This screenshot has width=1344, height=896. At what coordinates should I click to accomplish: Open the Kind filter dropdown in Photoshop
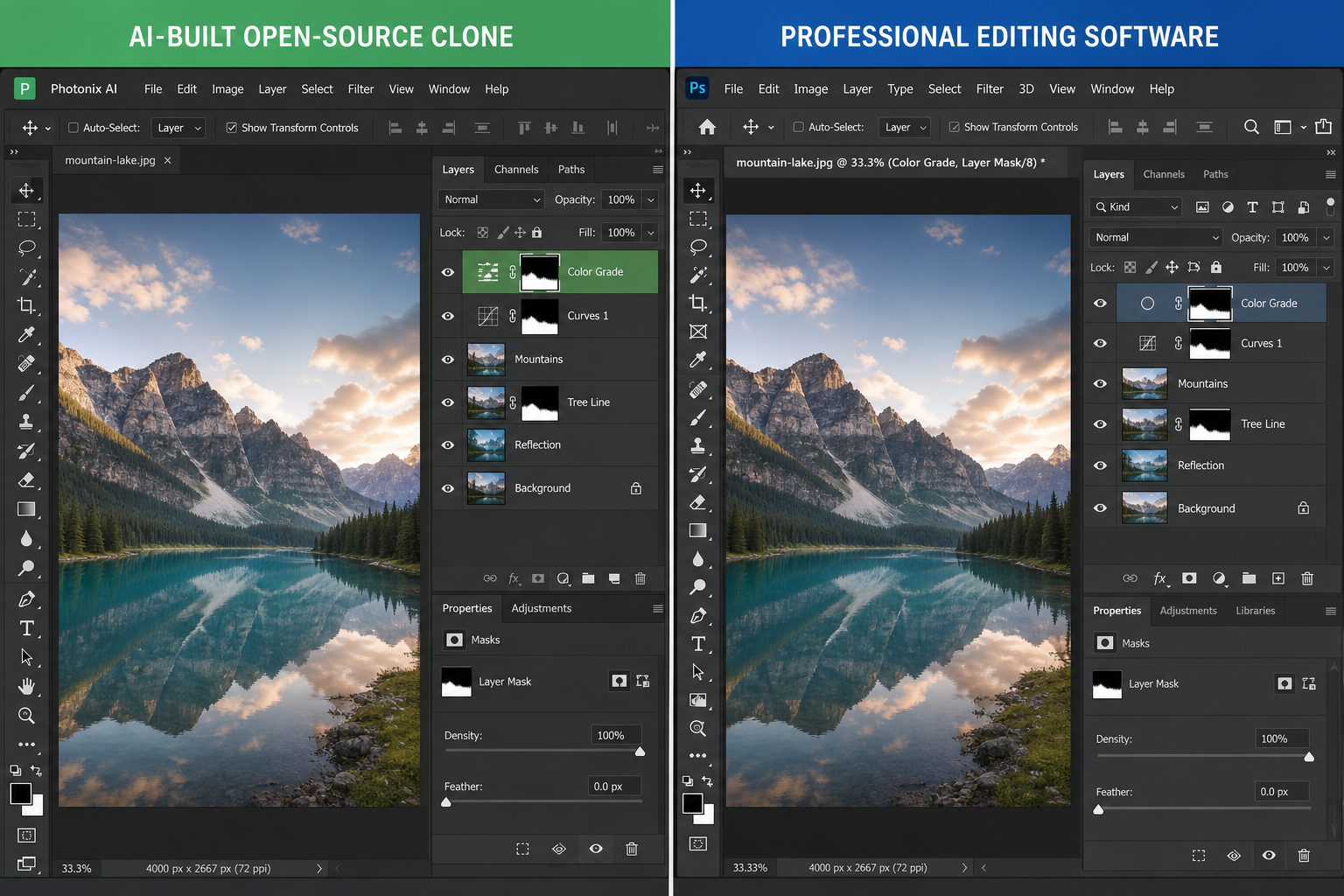(x=1136, y=206)
